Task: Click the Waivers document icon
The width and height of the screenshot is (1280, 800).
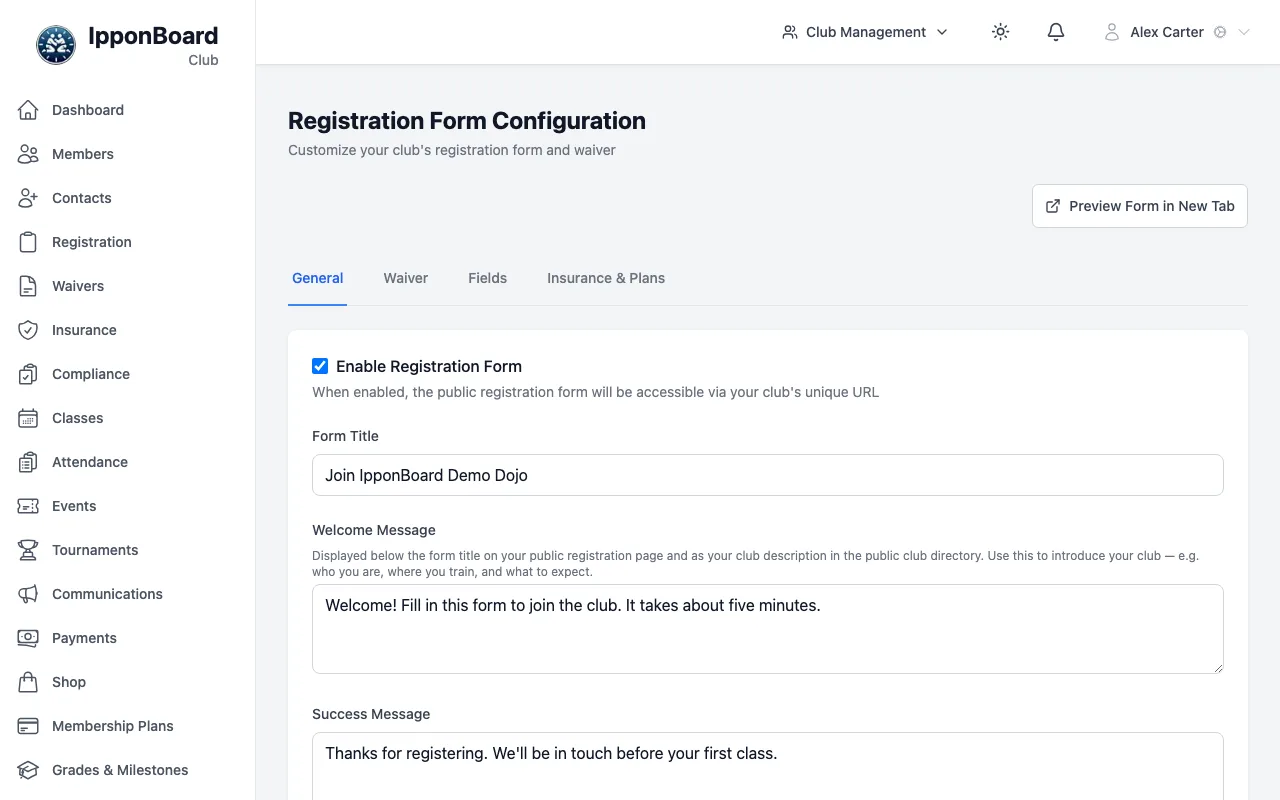Action: pos(28,286)
